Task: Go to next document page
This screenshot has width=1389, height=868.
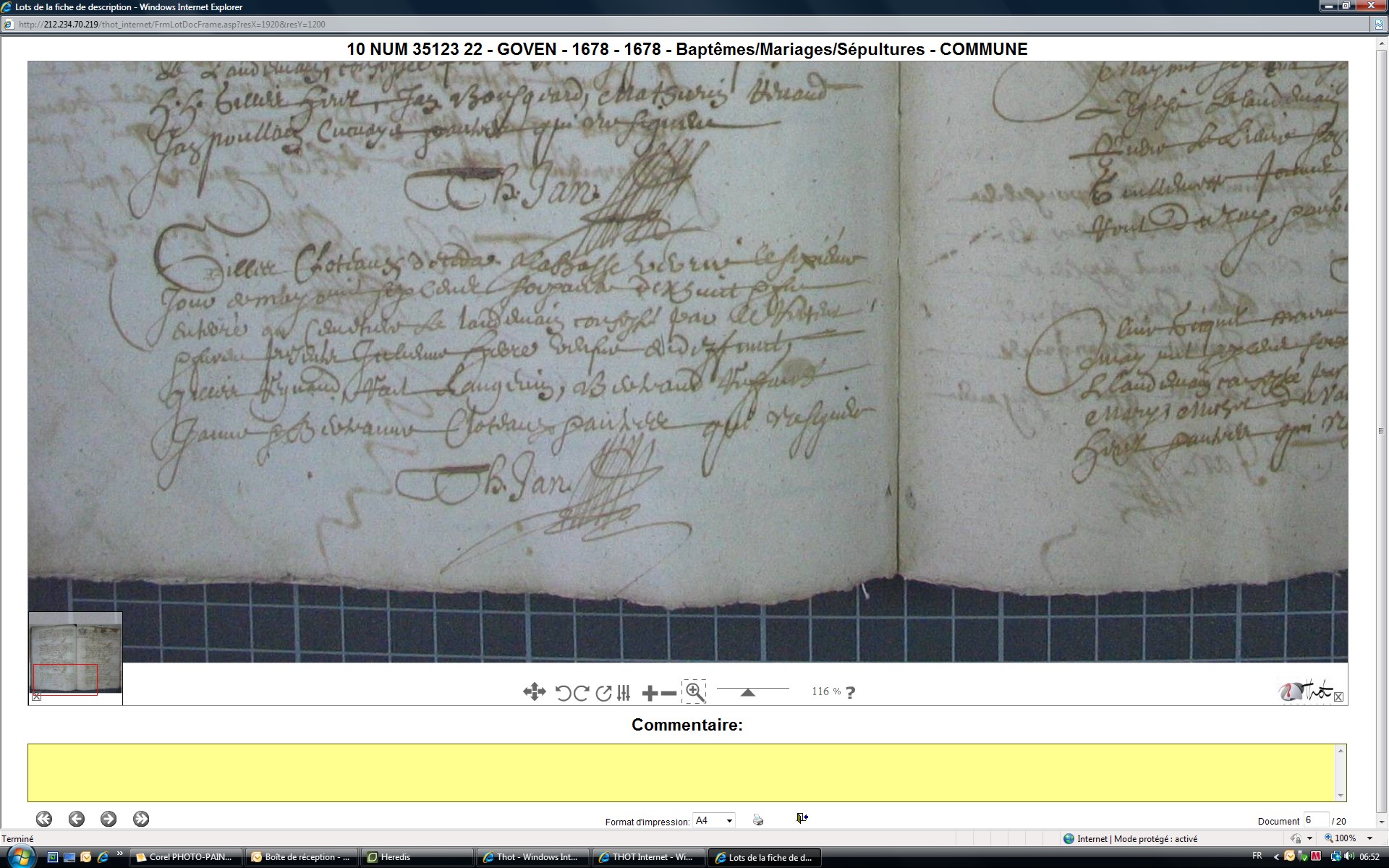Action: (x=109, y=819)
